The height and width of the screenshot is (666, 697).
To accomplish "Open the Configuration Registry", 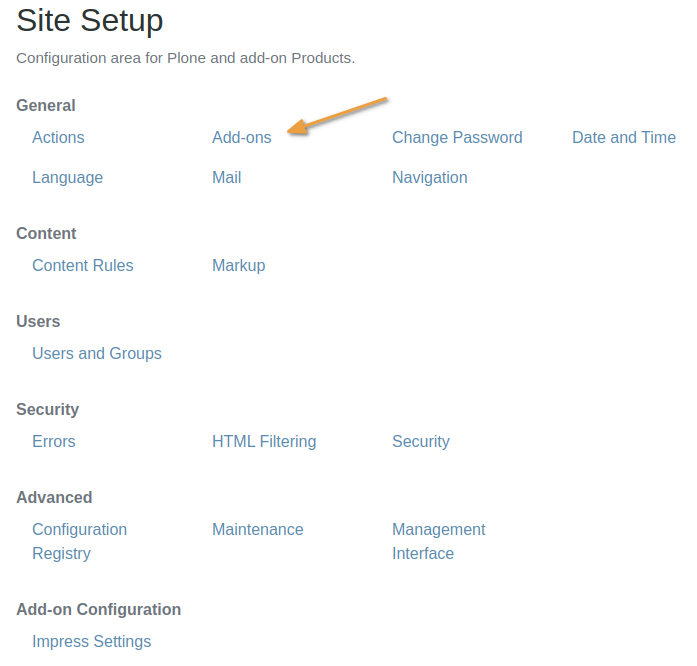I will (x=79, y=541).
